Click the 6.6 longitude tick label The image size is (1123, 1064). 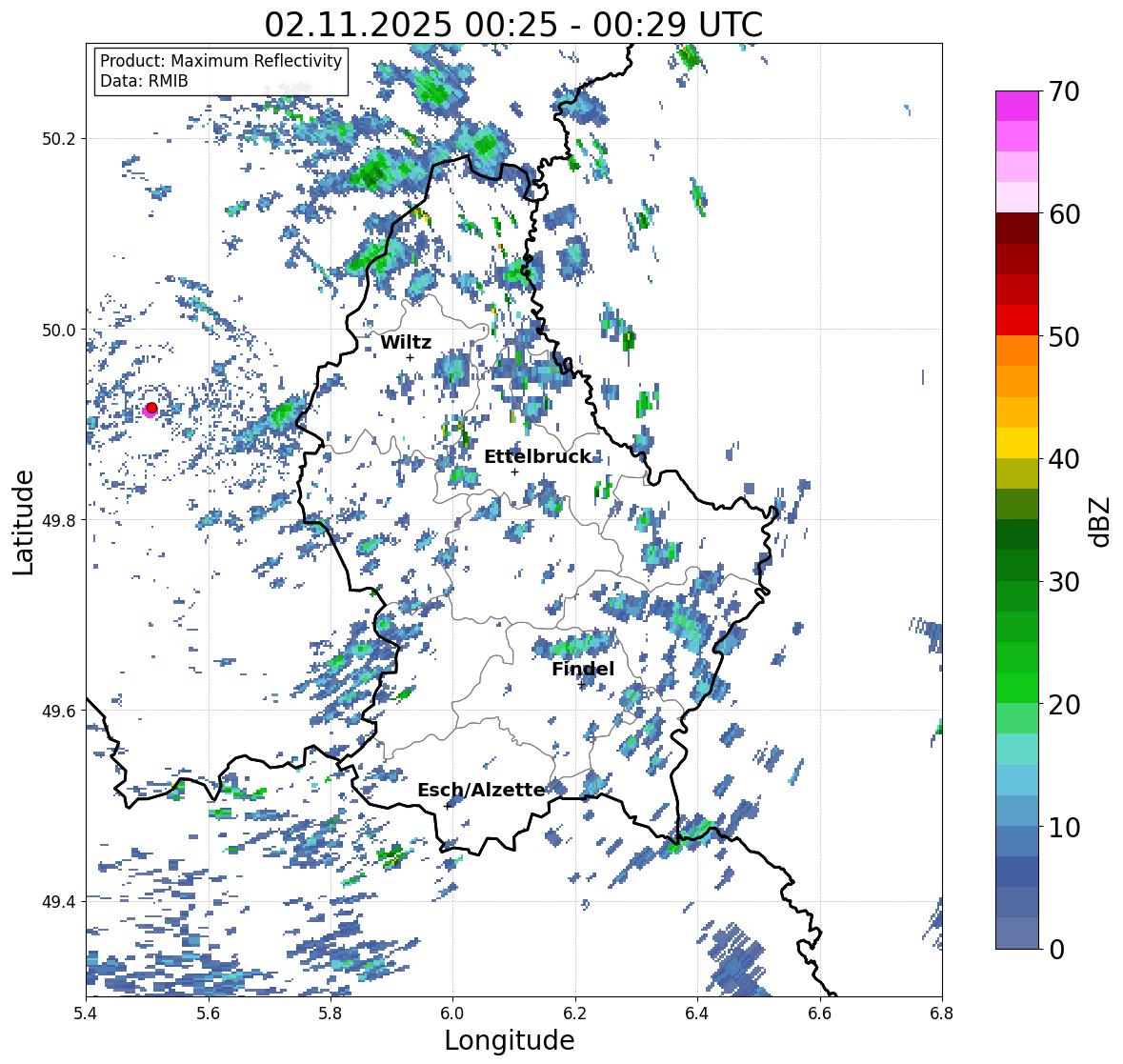click(820, 1013)
